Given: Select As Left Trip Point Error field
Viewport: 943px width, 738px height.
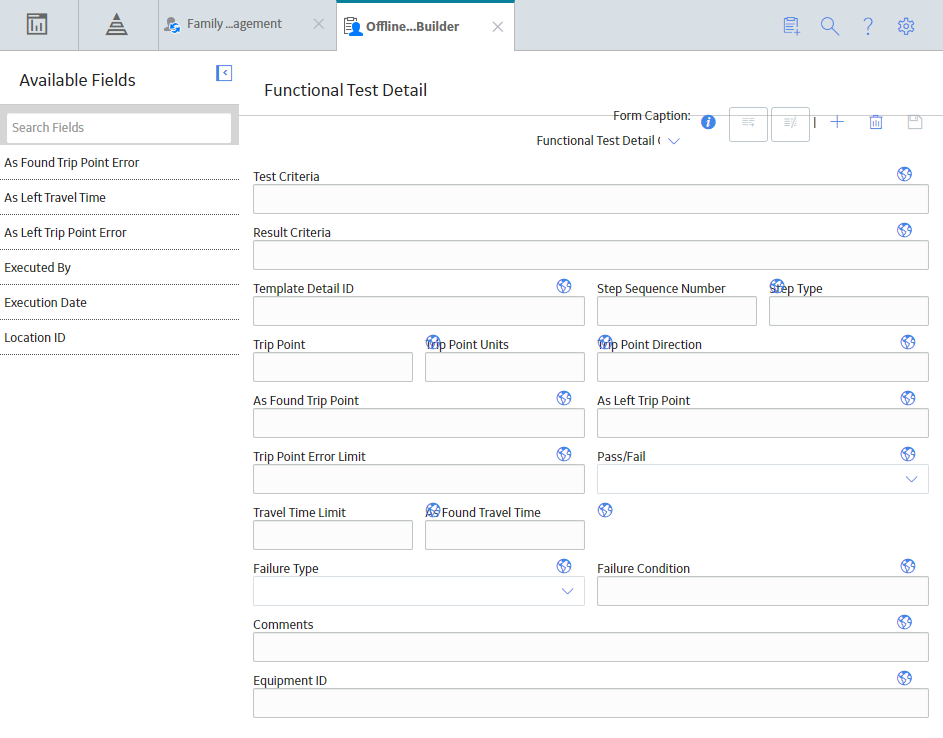Looking at the screenshot, I should (120, 232).
